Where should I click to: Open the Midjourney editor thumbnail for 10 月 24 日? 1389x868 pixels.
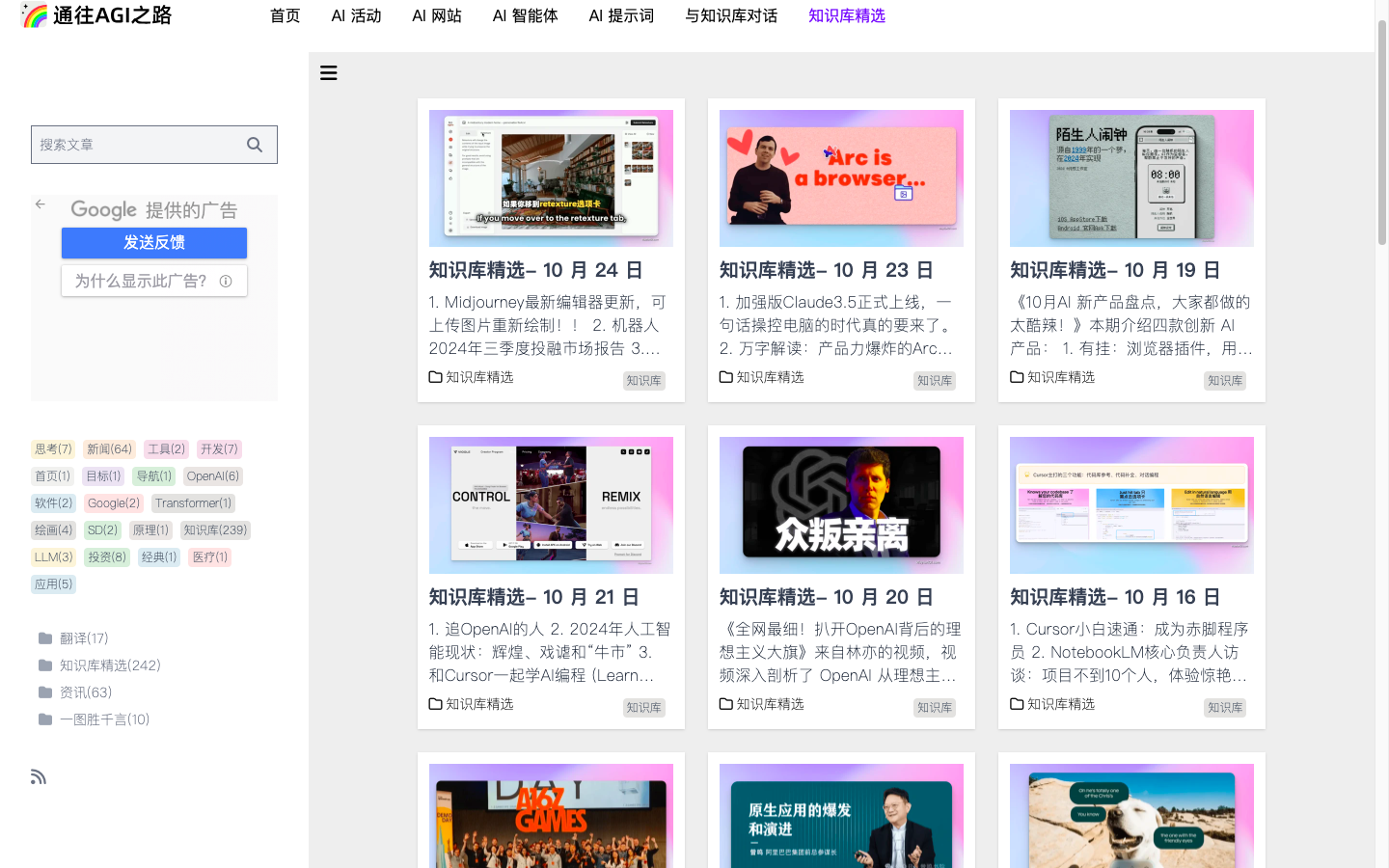[x=551, y=178]
